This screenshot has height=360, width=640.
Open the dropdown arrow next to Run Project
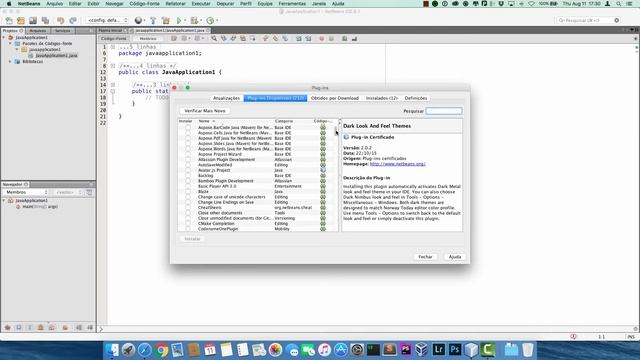(x=184, y=20)
